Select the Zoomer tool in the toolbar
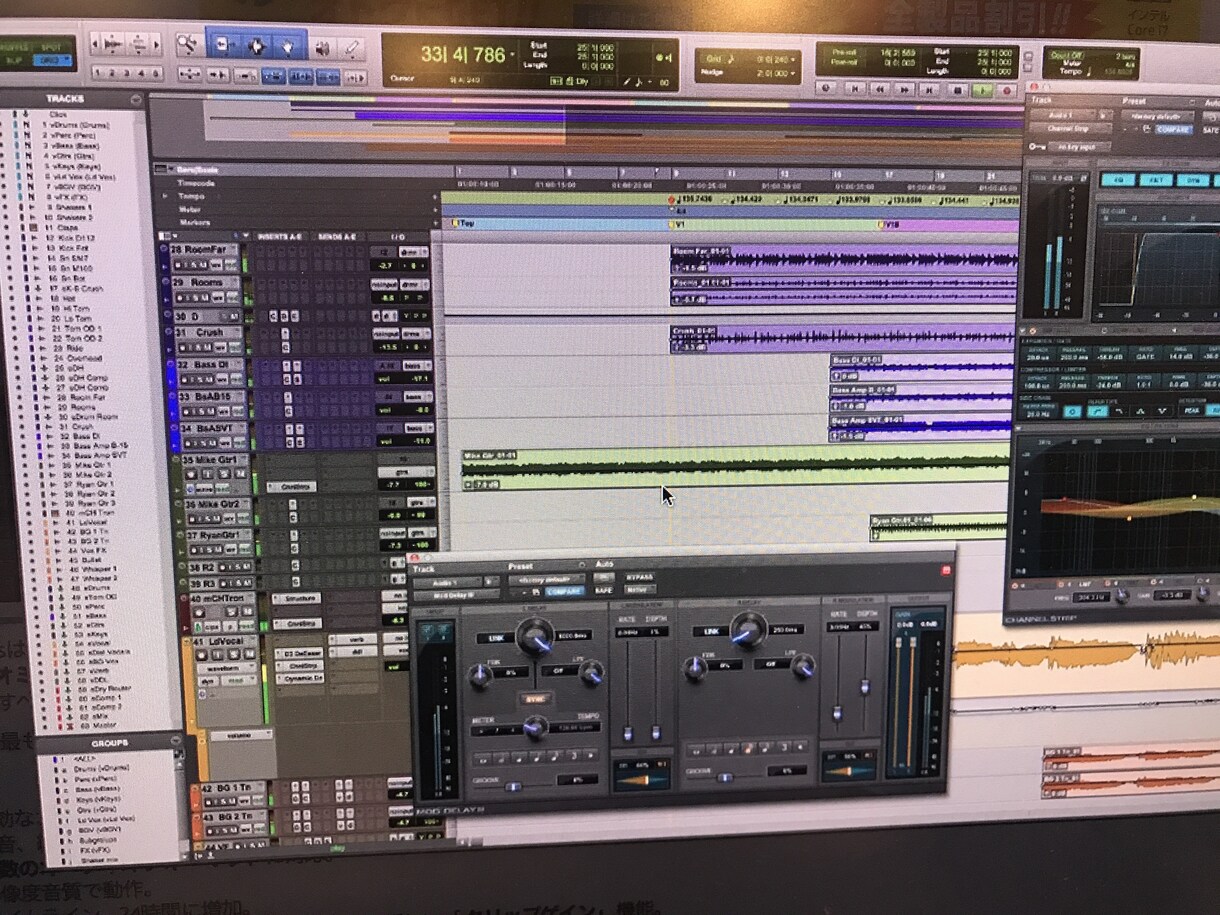Image resolution: width=1220 pixels, height=915 pixels. 187,44
